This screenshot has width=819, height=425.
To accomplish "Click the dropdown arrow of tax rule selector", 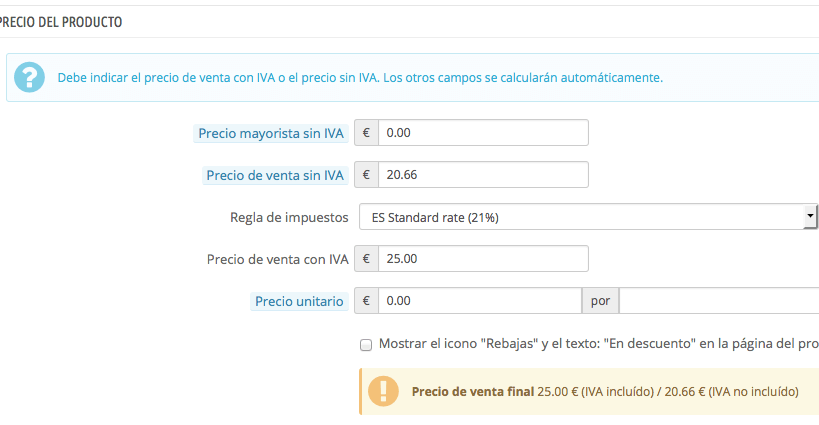I will [810, 216].
